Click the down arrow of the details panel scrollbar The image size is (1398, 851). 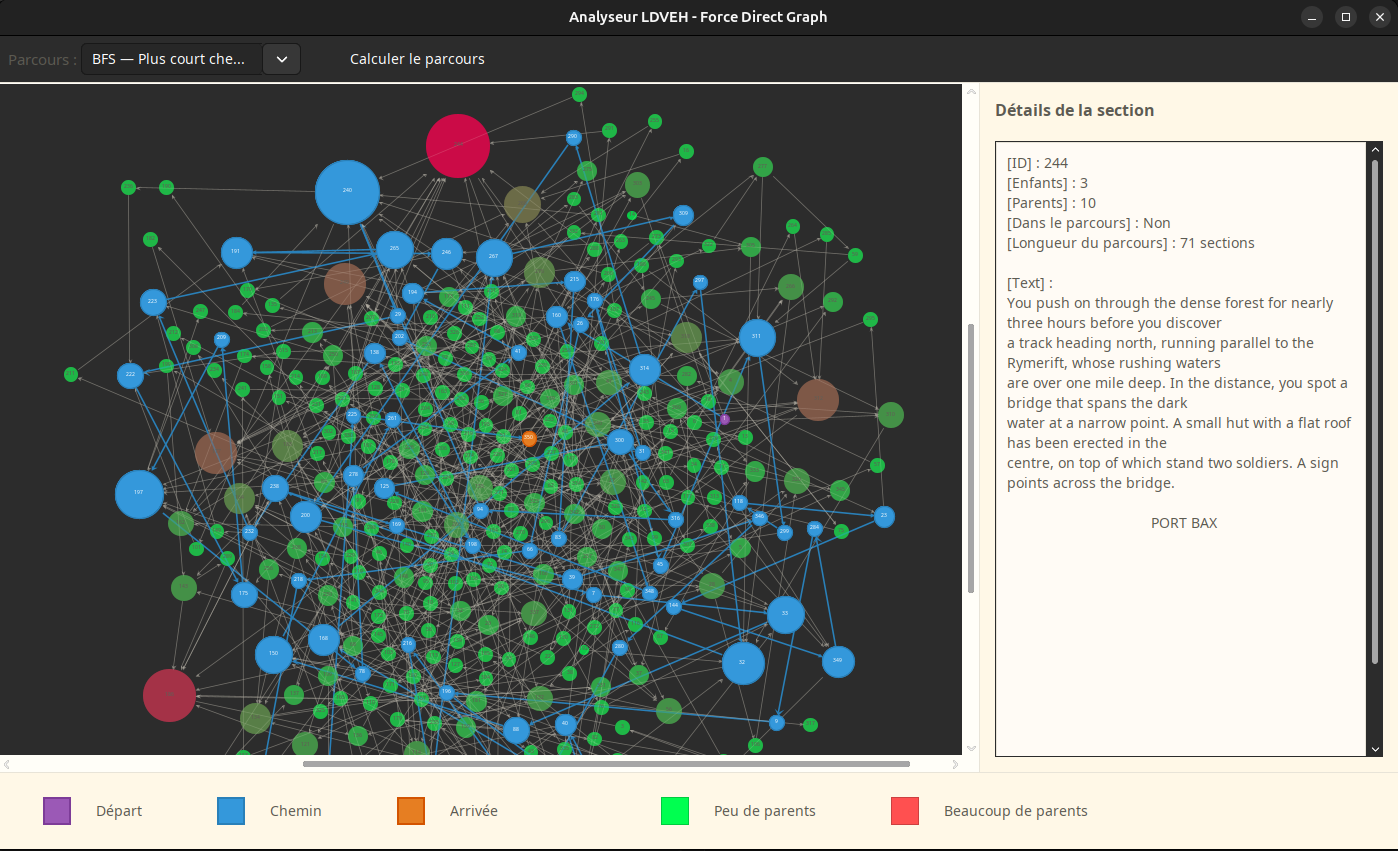(1375, 749)
